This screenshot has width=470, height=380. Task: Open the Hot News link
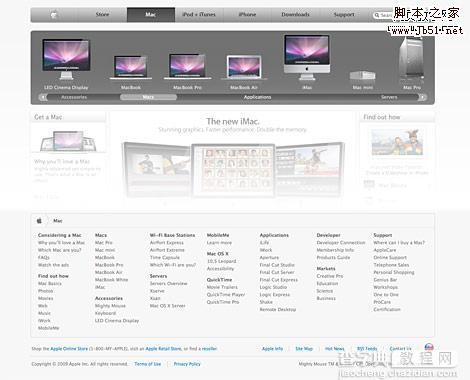point(335,349)
